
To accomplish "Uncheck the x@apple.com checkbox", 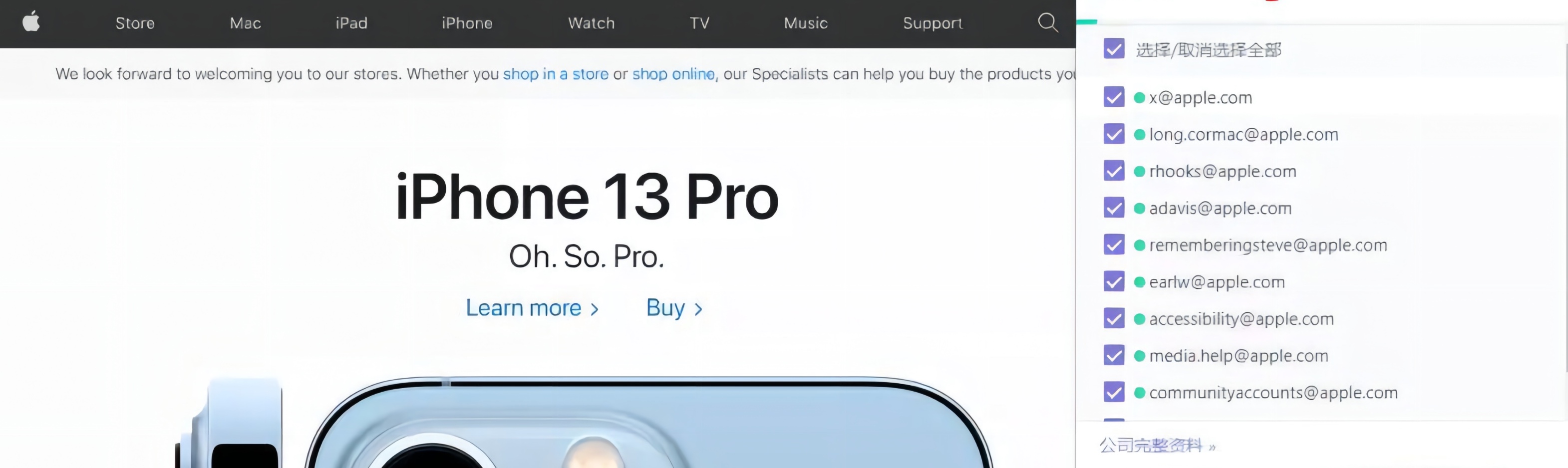I will [x=1114, y=97].
